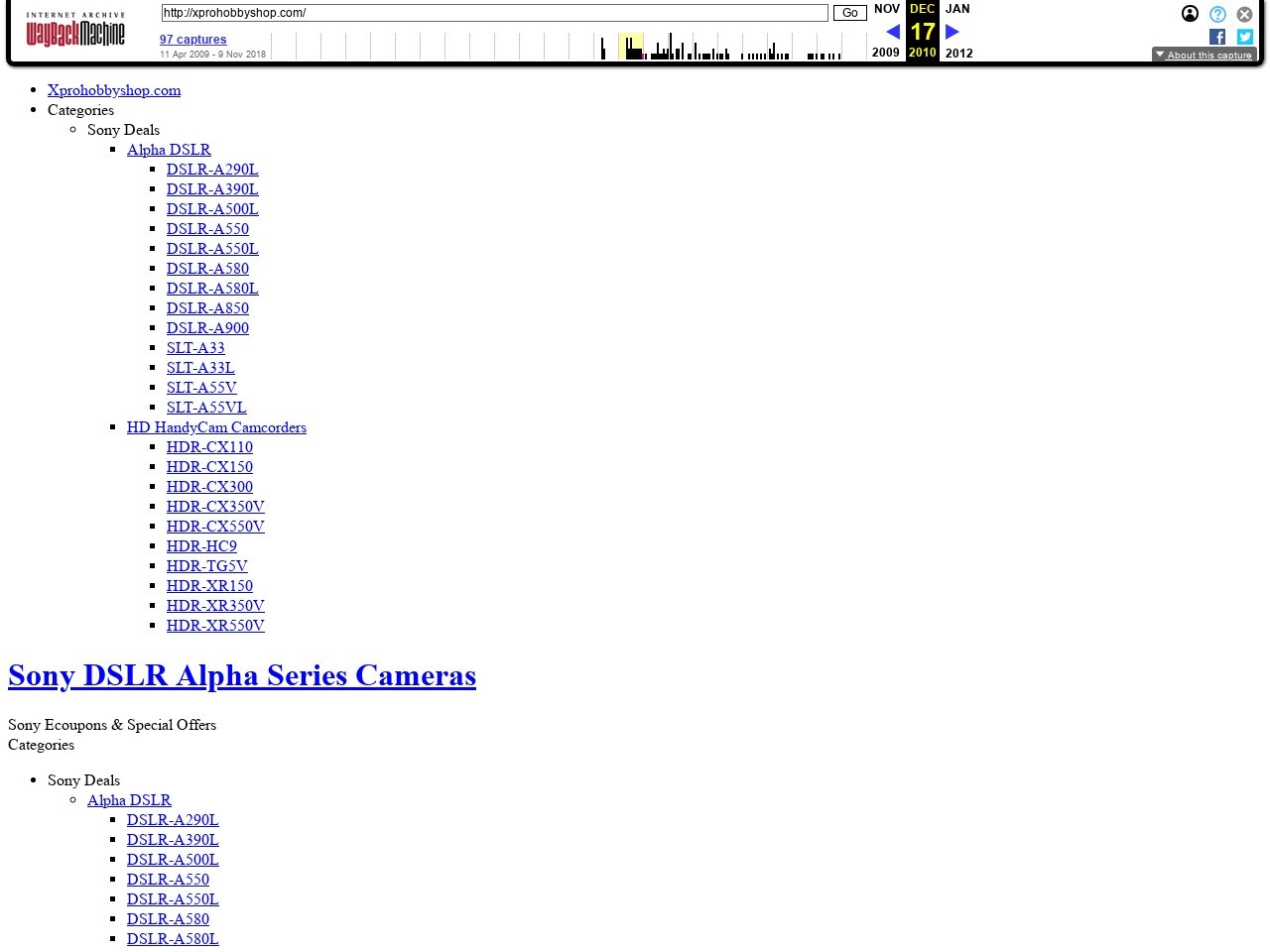Viewport: 1270px width, 952px height.
Task: Click the Sony DSLR Alpha Series Cameras heading
Action: coord(242,675)
